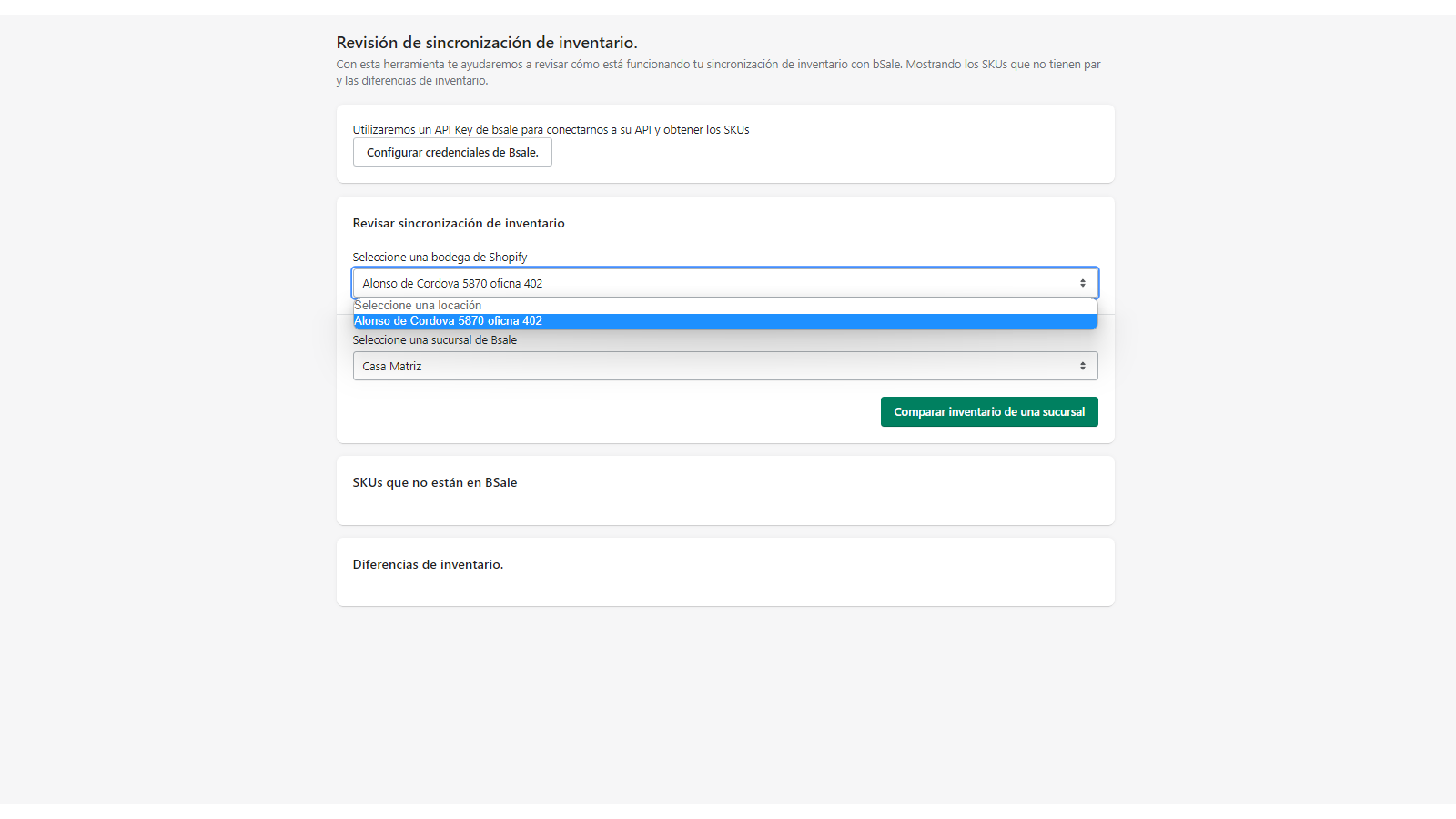Click the 'Diferencias de inventario.' heading
1456x819 pixels.
[428, 564]
